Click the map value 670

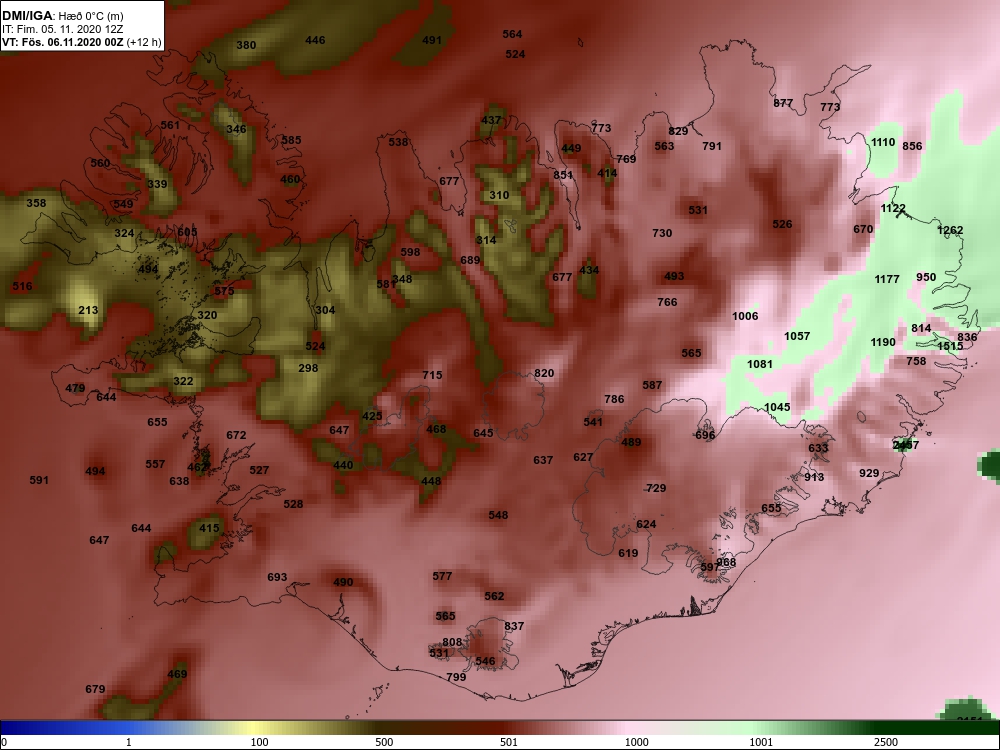click(863, 230)
